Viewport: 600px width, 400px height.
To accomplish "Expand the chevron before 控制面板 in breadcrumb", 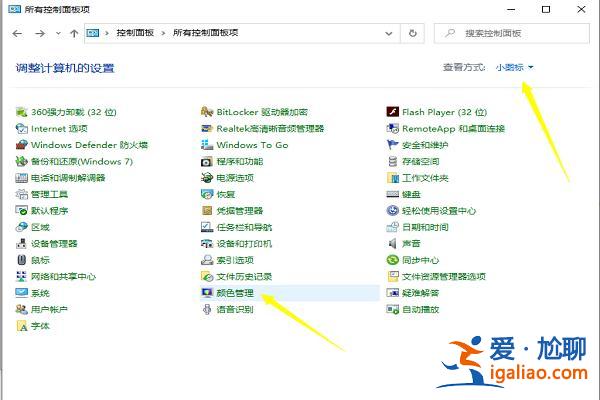I will 107,33.
